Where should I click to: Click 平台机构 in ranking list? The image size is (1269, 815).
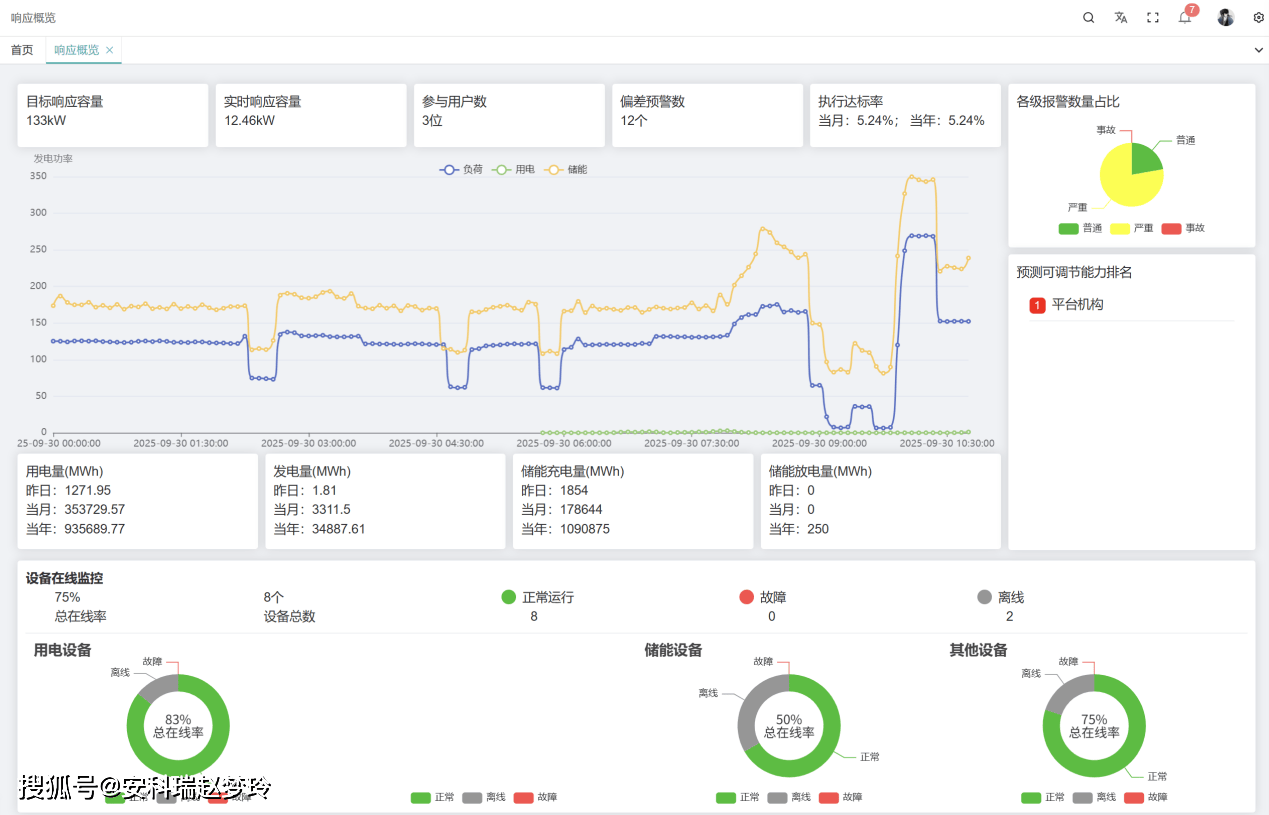click(1077, 305)
